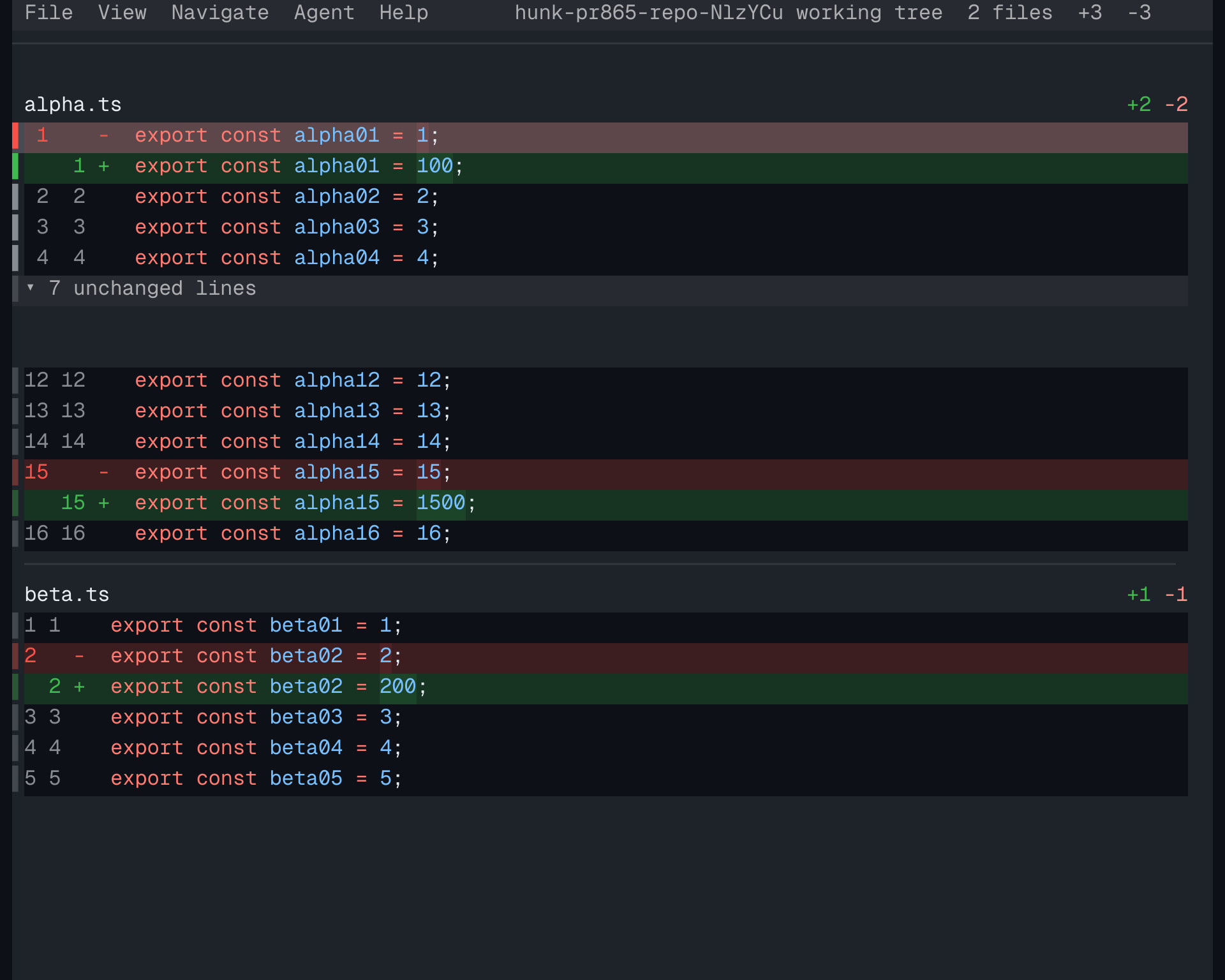1225x980 pixels.
Task: Open the View menu
Action: click(122, 13)
